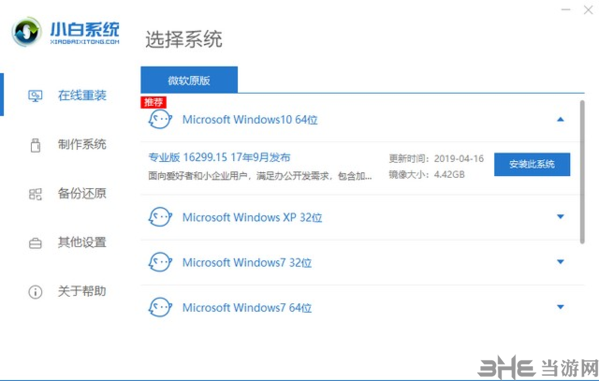Select the Microsoft Windows10 64位 row title

[x=250, y=120]
